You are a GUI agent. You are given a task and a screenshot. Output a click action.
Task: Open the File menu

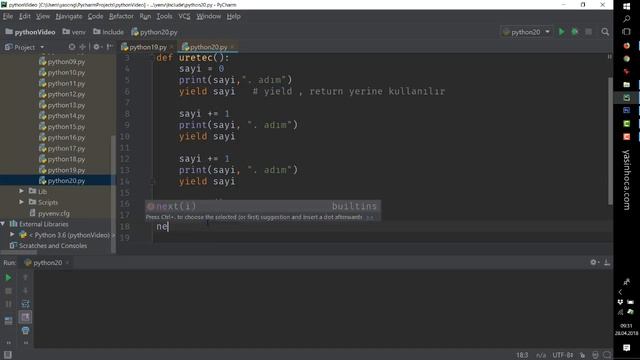coord(8,16)
